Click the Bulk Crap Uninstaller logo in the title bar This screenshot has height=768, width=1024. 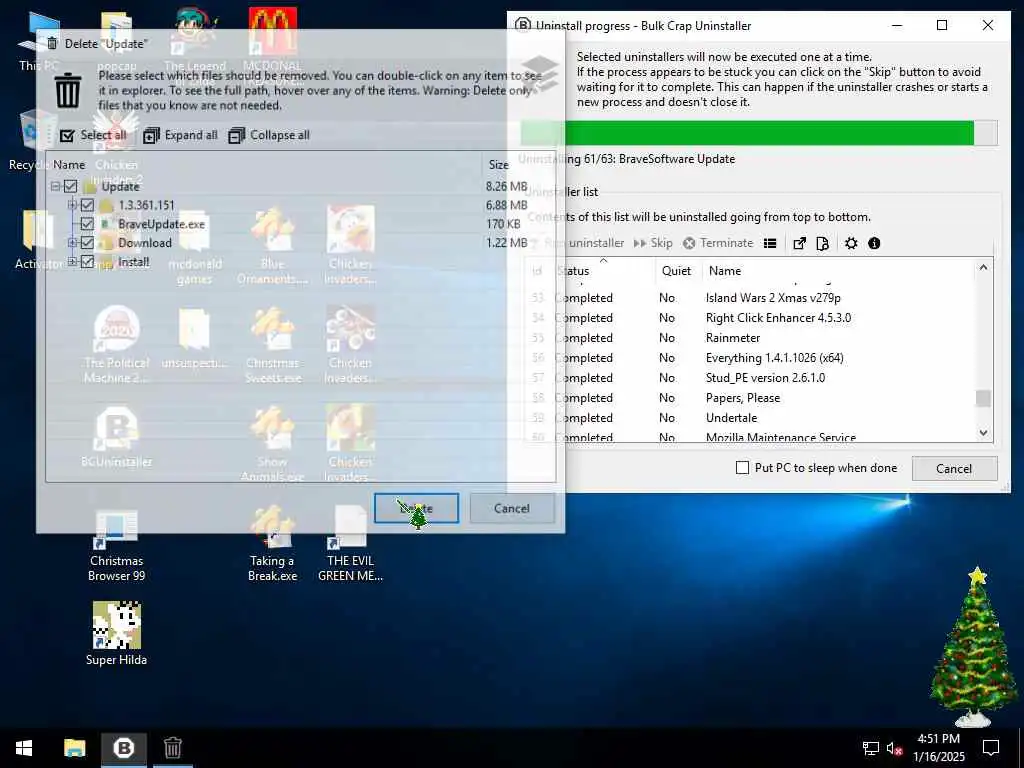(x=522, y=25)
